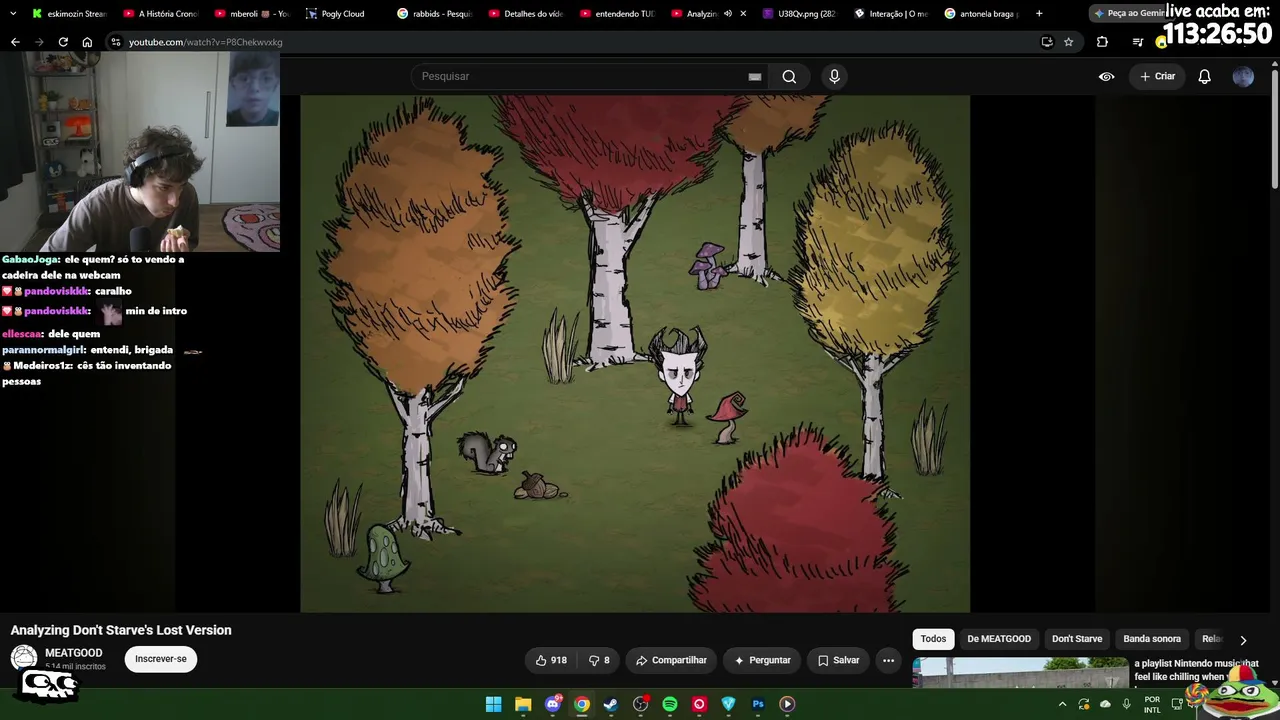Open the Windows Start menu
This screenshot has height=720, width=1280.
(x=493, y=704)
